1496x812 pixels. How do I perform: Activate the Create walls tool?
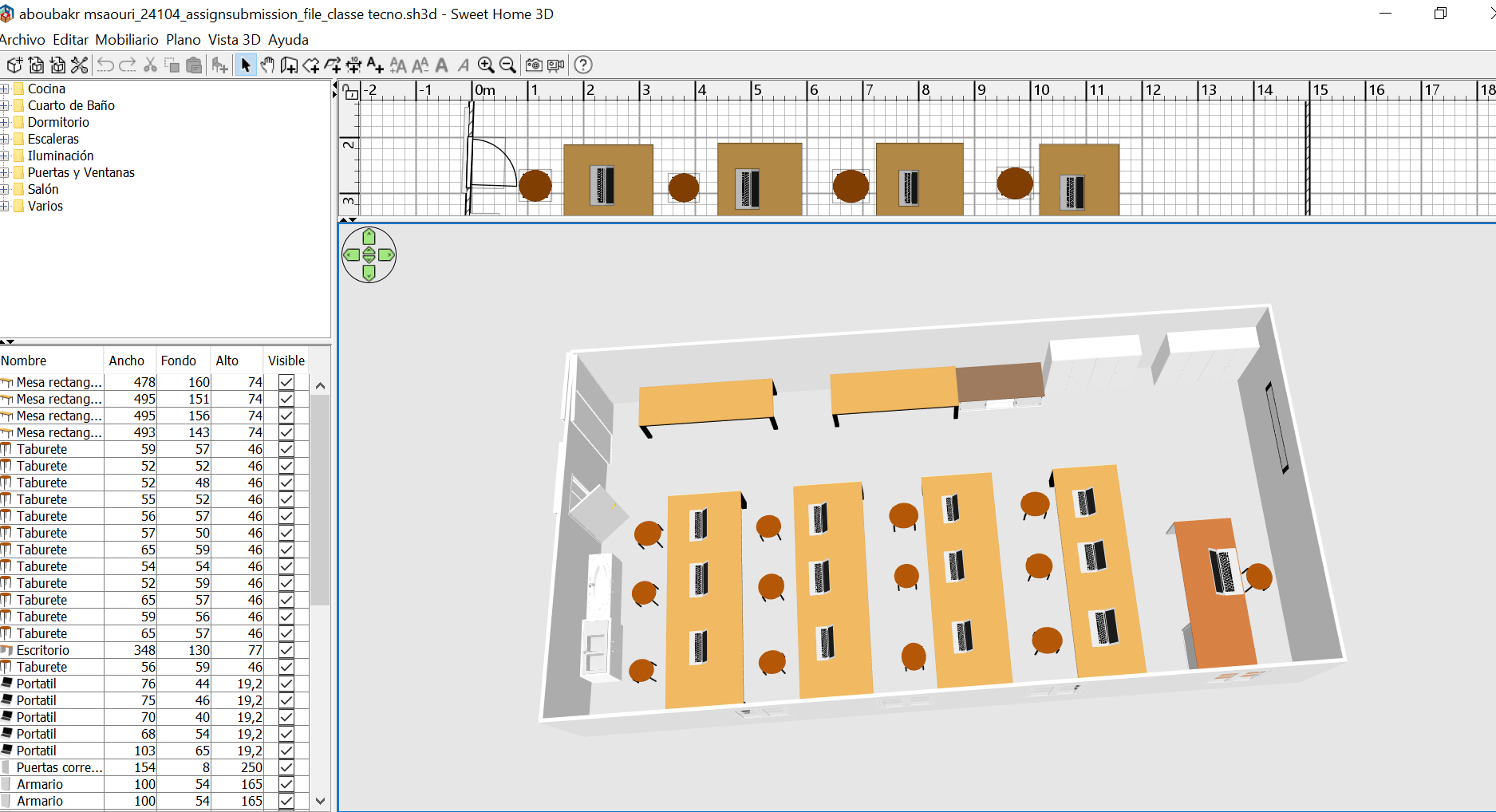coord(289,65)
